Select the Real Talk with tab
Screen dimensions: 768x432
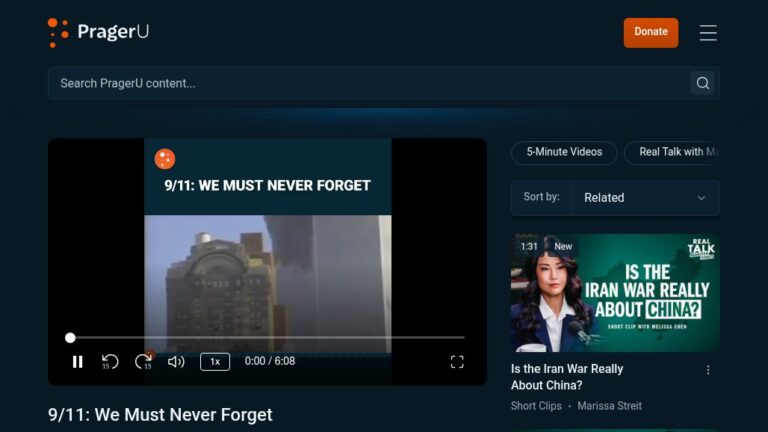[672, 152]
